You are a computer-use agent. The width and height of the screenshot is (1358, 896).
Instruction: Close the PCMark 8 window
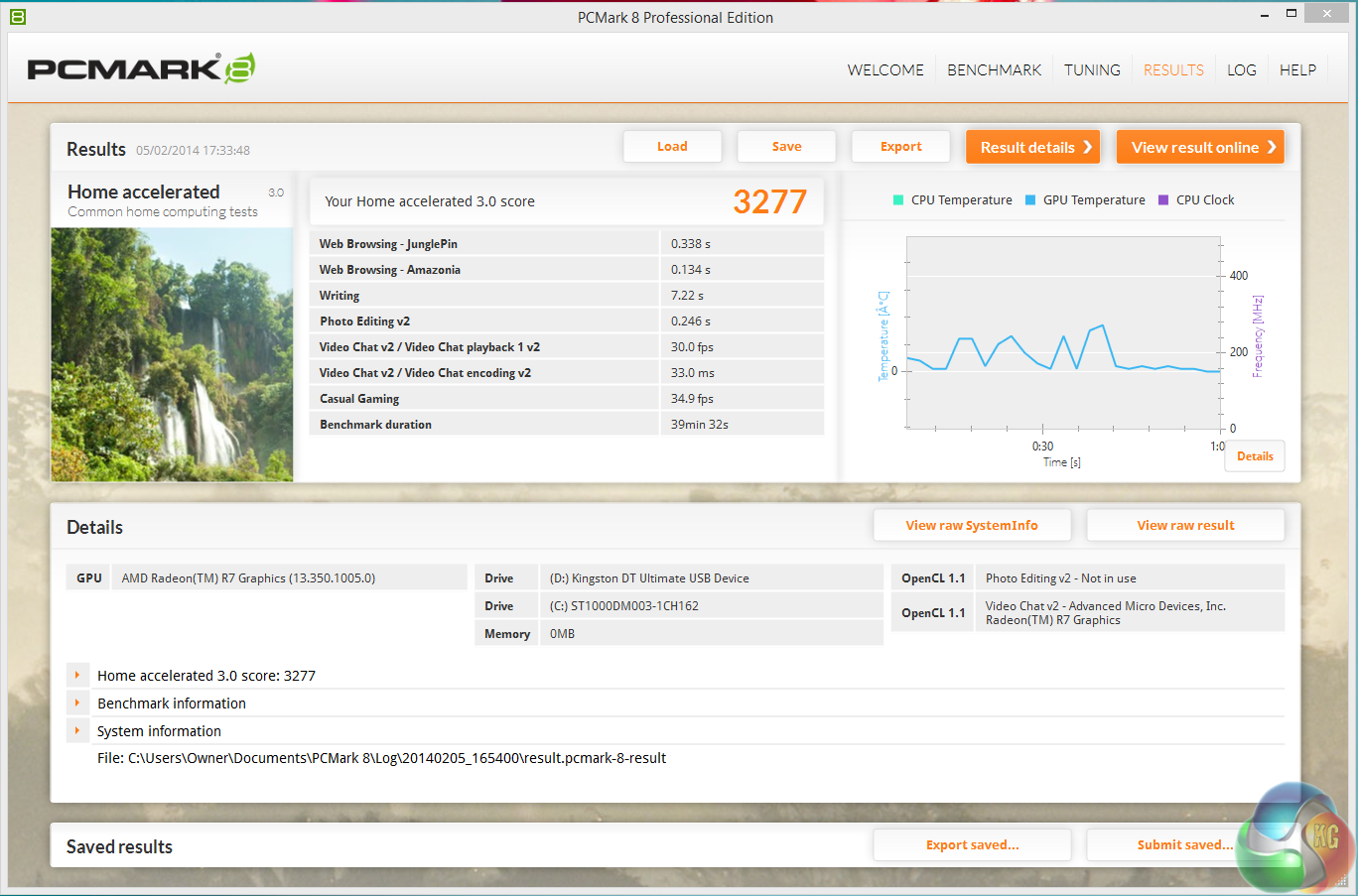coord(1328,14)
